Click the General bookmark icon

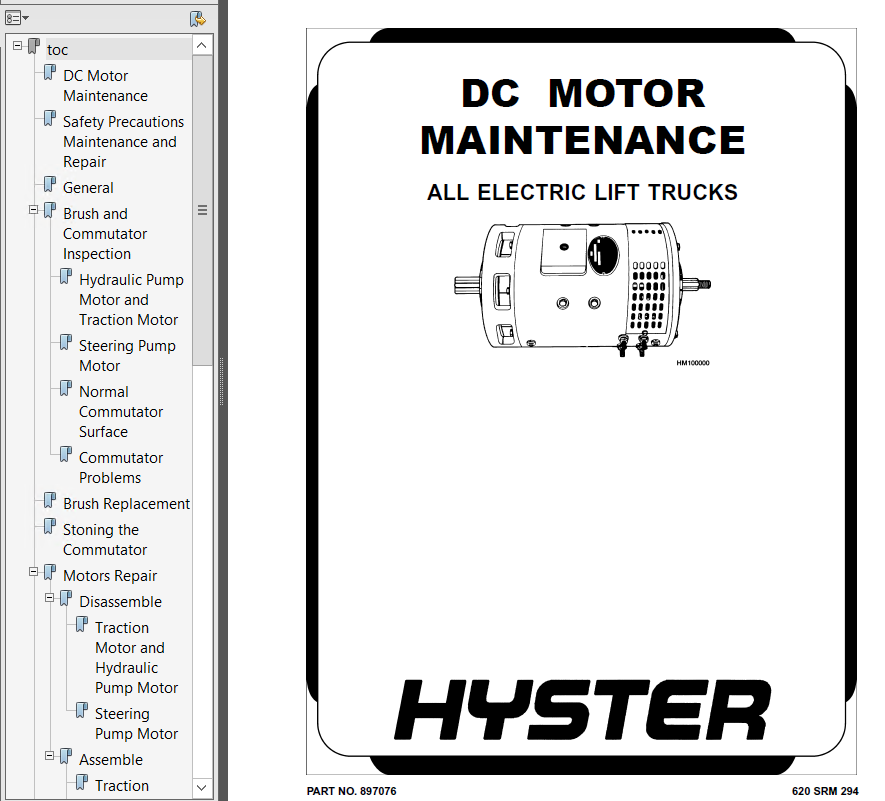pos(50,184)
